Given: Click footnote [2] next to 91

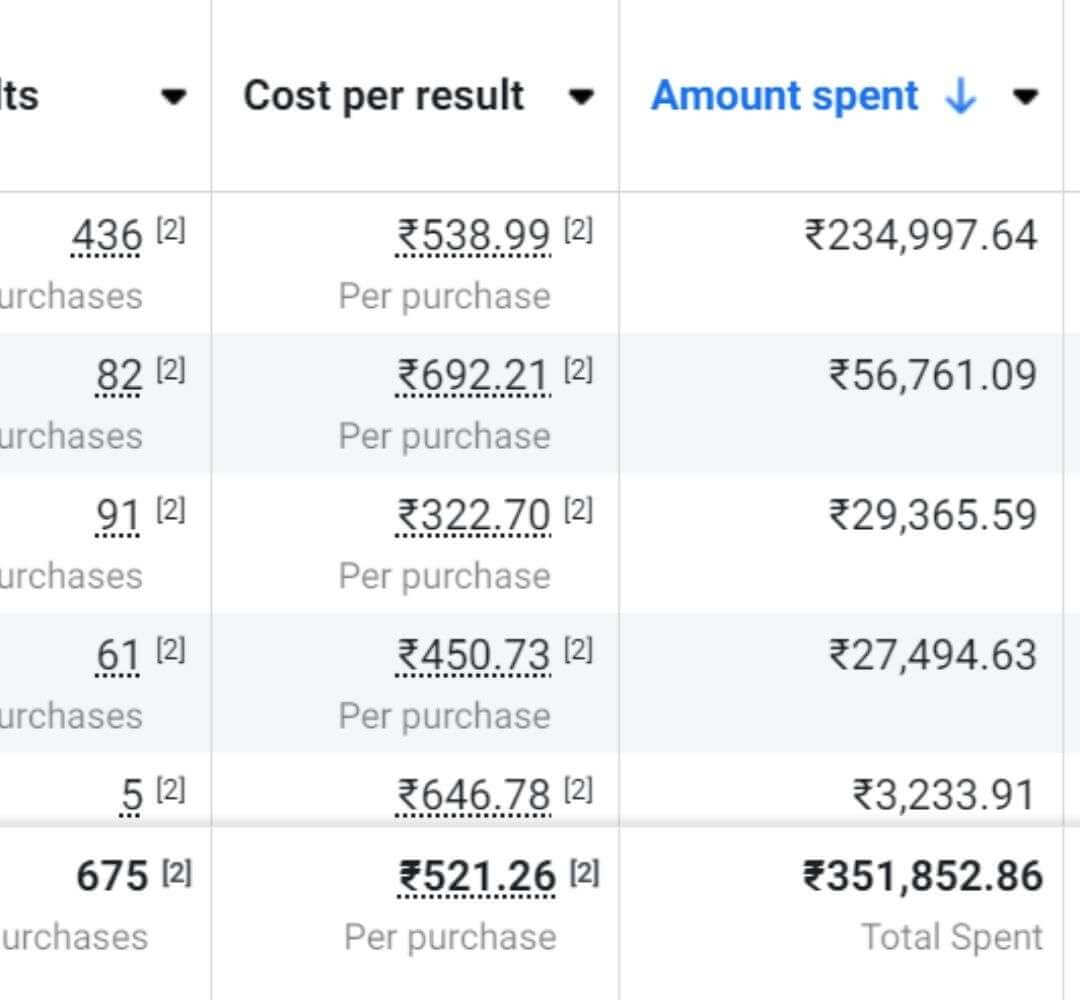Looking at the screenshot, I should click(x=171, y=509).
